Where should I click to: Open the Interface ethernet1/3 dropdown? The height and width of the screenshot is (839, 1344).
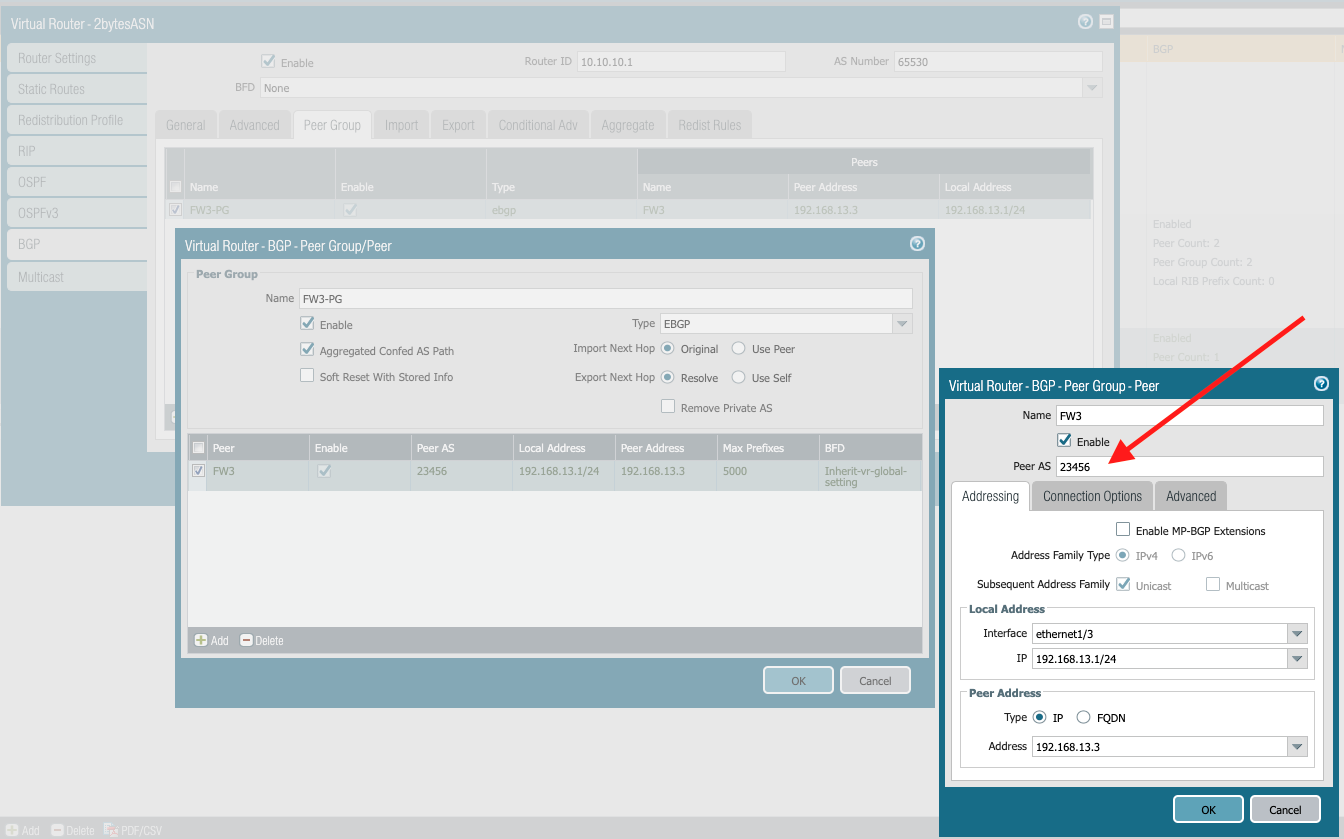[1297, 633]
